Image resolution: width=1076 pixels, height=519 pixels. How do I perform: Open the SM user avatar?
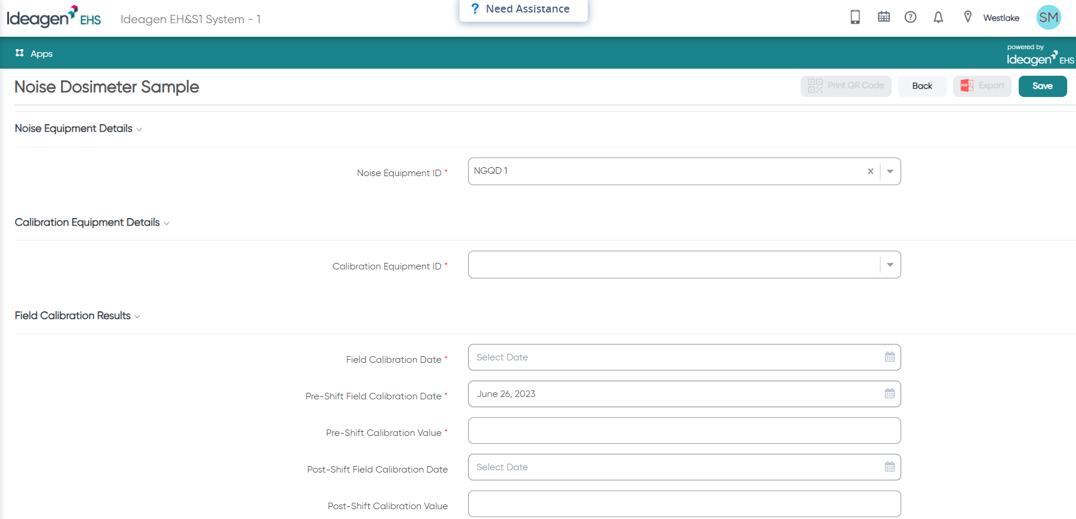click(x=1049, y=18)
